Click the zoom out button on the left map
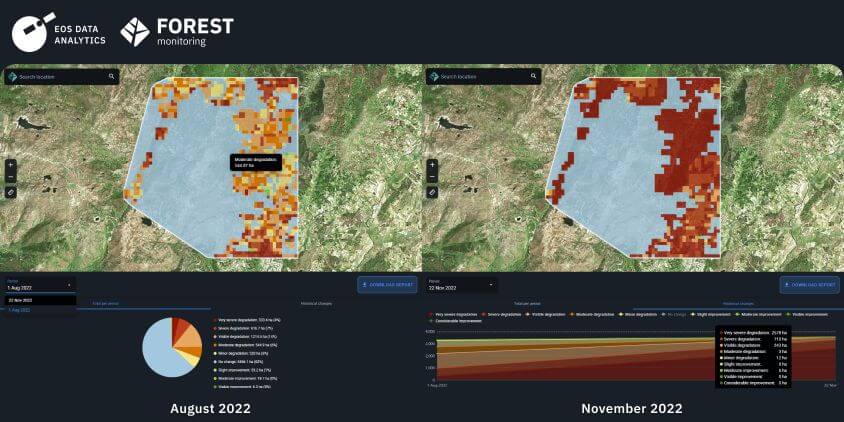 [11, 177]
